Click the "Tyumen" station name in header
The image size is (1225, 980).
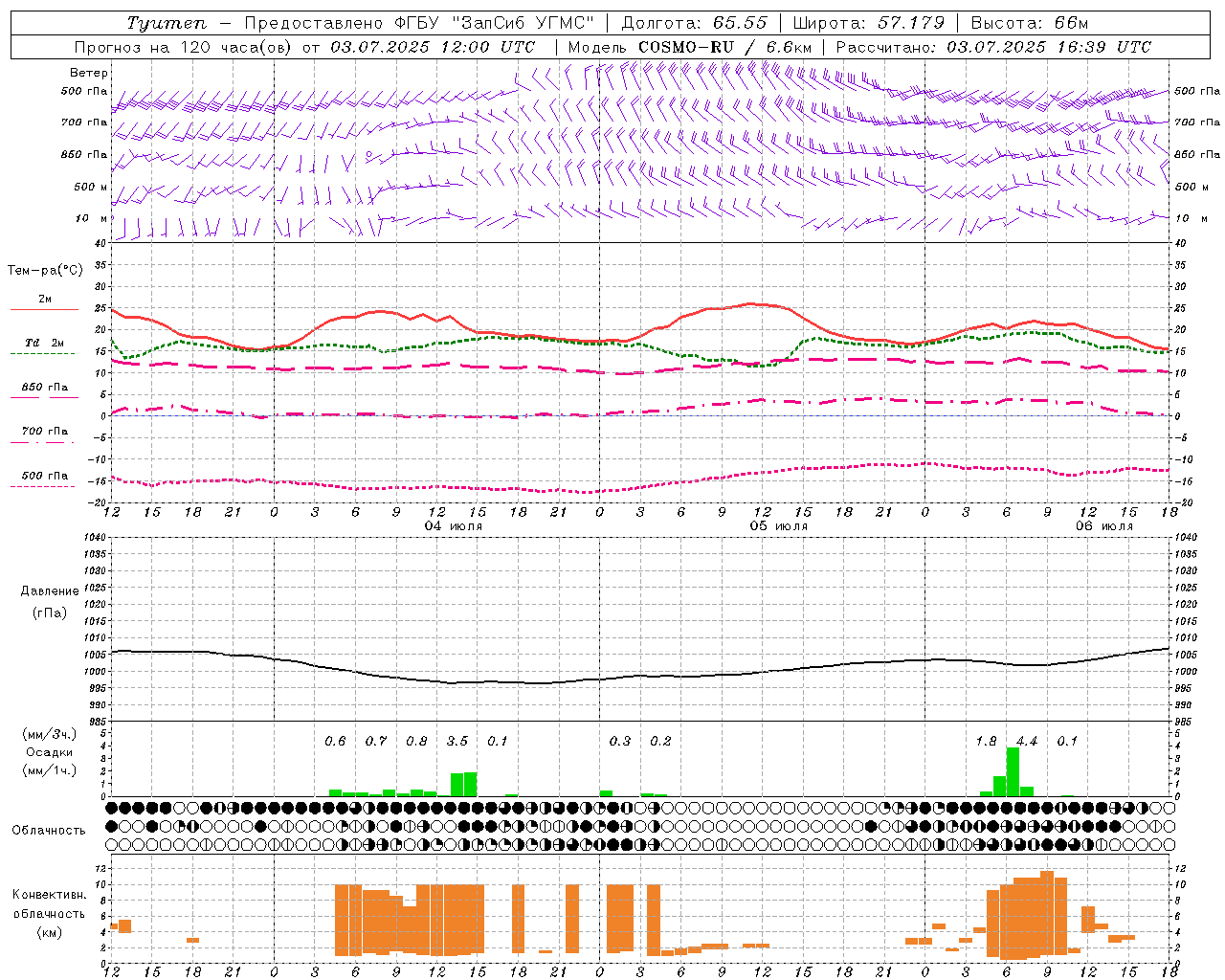[x=167, y=23]
